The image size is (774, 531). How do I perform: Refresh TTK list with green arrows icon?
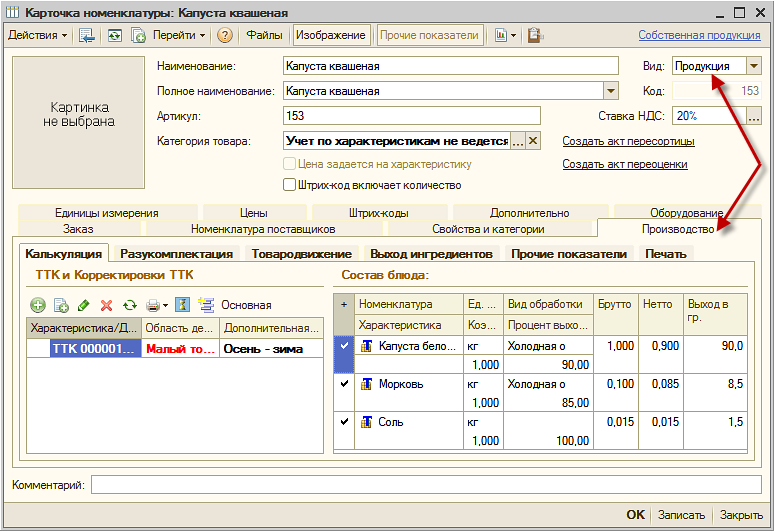coord(130,305)
